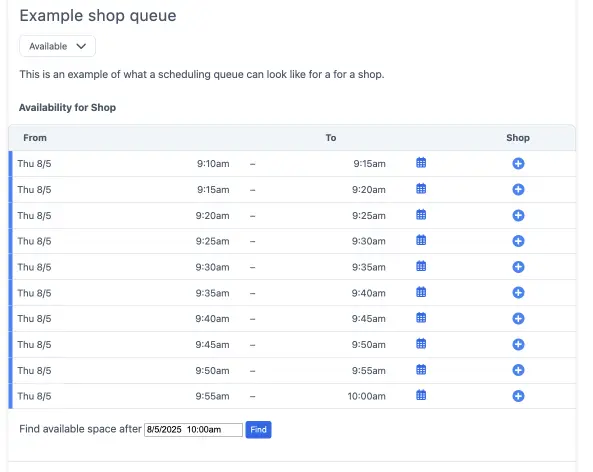The width and height of the screenshot is (593, 472).
Task: Click the From column header
Action: pos(35,138)
